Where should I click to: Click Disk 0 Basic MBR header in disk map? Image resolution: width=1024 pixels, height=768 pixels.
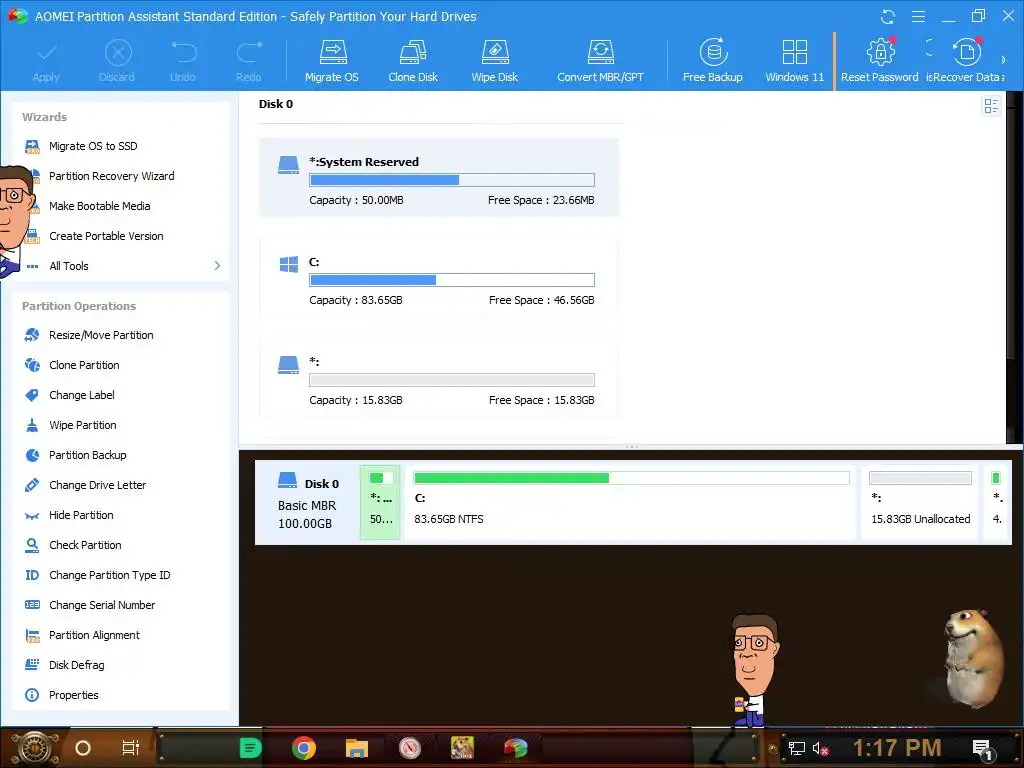pos(307,502)
